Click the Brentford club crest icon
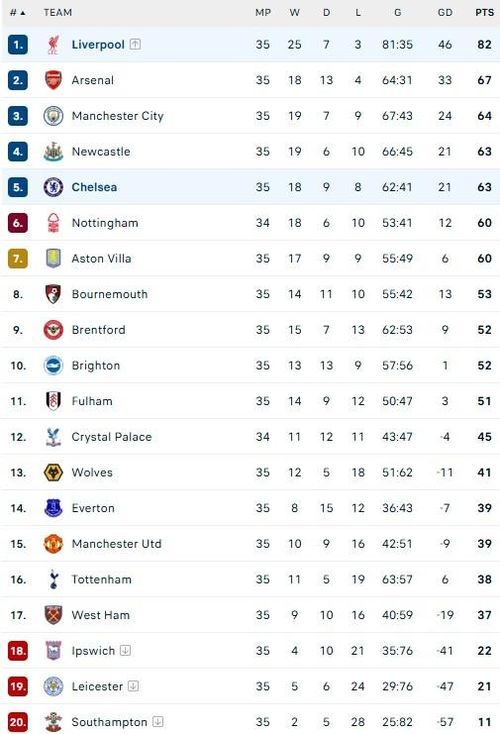The width and height of the screenshot is (500, 734). (x=53, y=330)
